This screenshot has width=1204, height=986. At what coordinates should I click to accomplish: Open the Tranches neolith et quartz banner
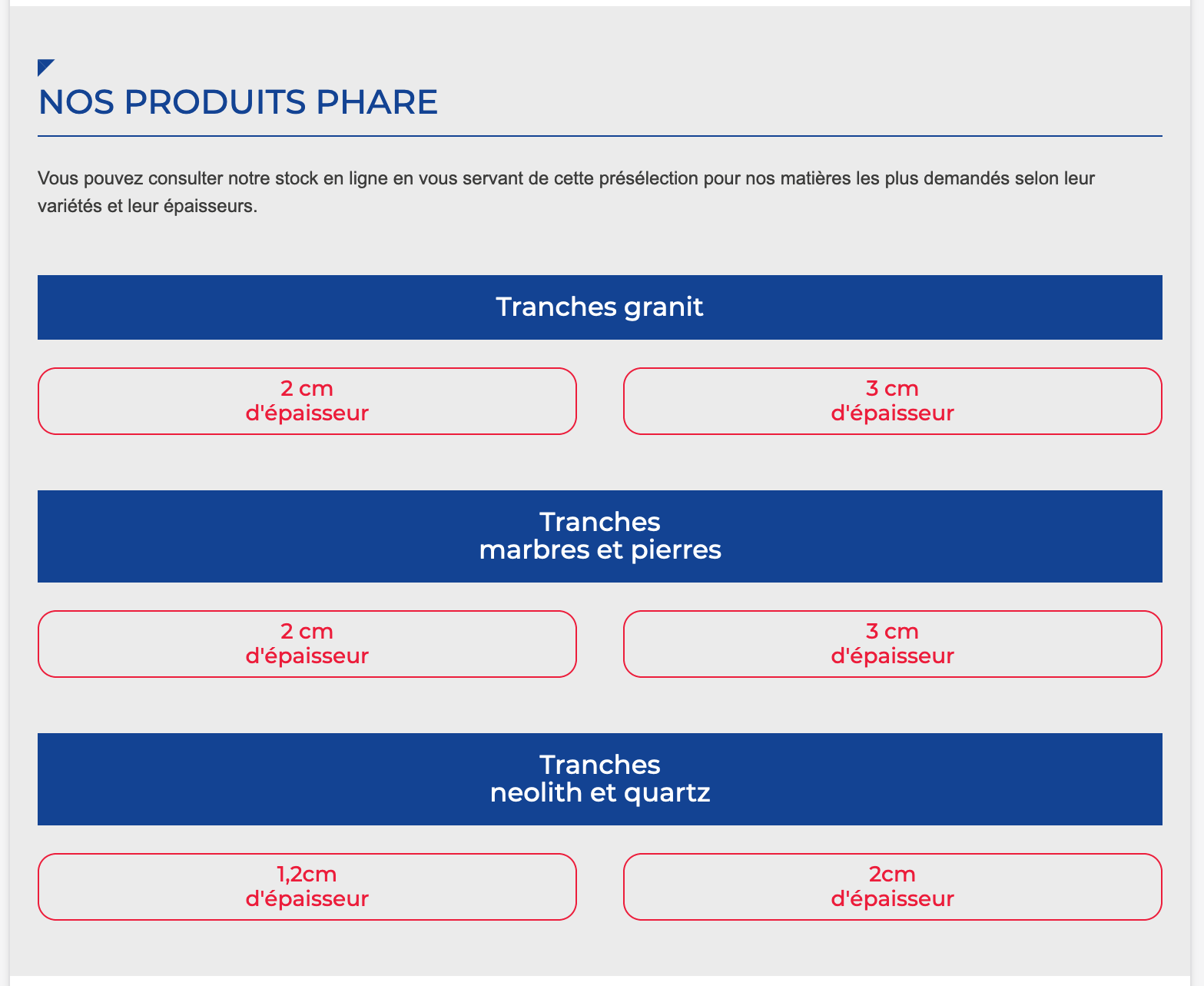600,779
